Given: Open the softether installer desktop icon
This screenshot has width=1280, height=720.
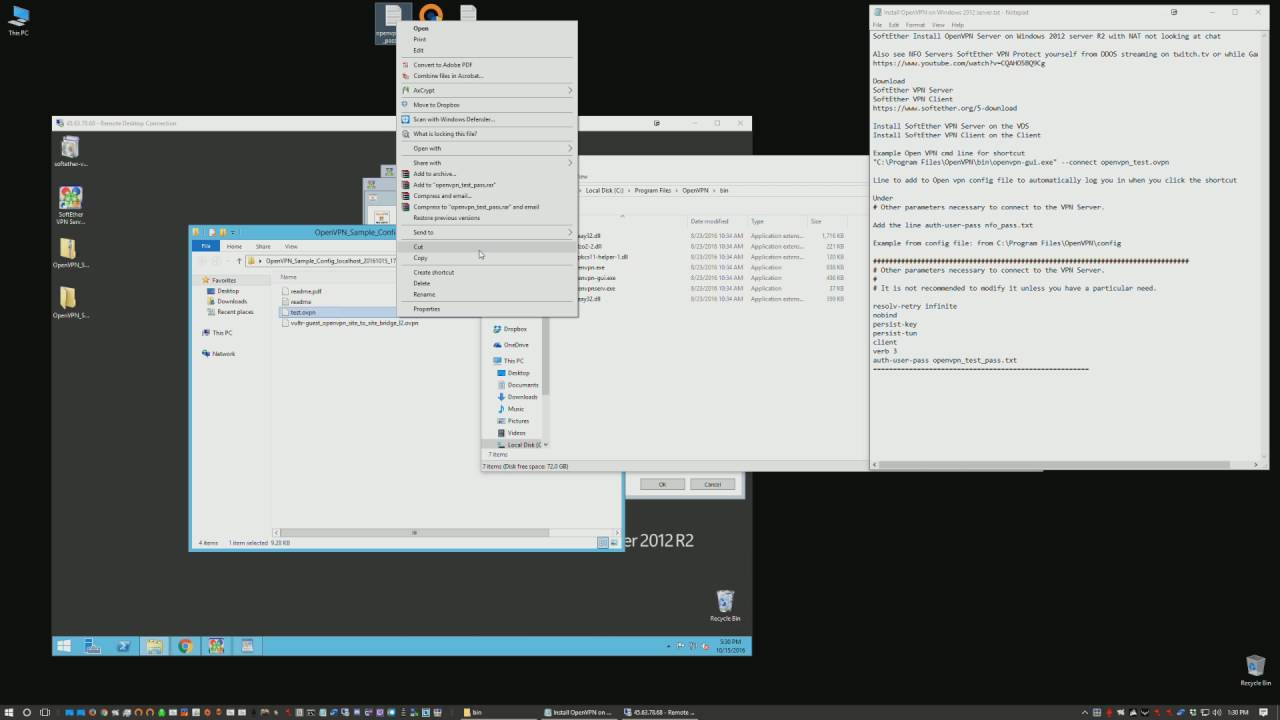Looking at the screenshot, I should coord(70,153).
